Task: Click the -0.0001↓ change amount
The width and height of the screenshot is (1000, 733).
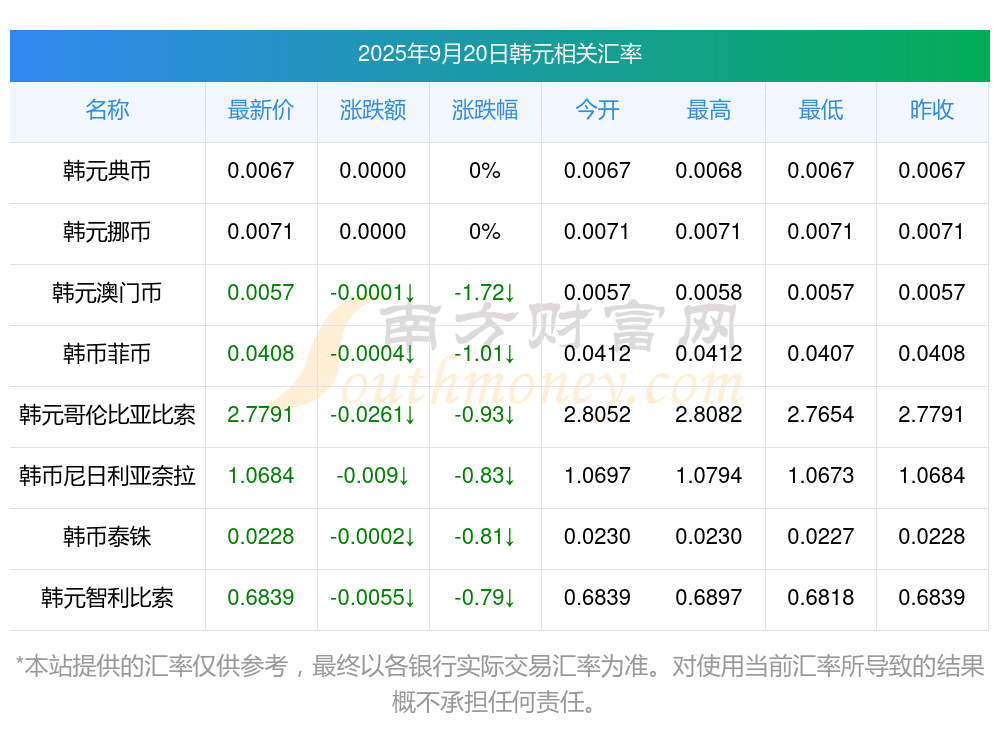Action: (x=372, y=293)
